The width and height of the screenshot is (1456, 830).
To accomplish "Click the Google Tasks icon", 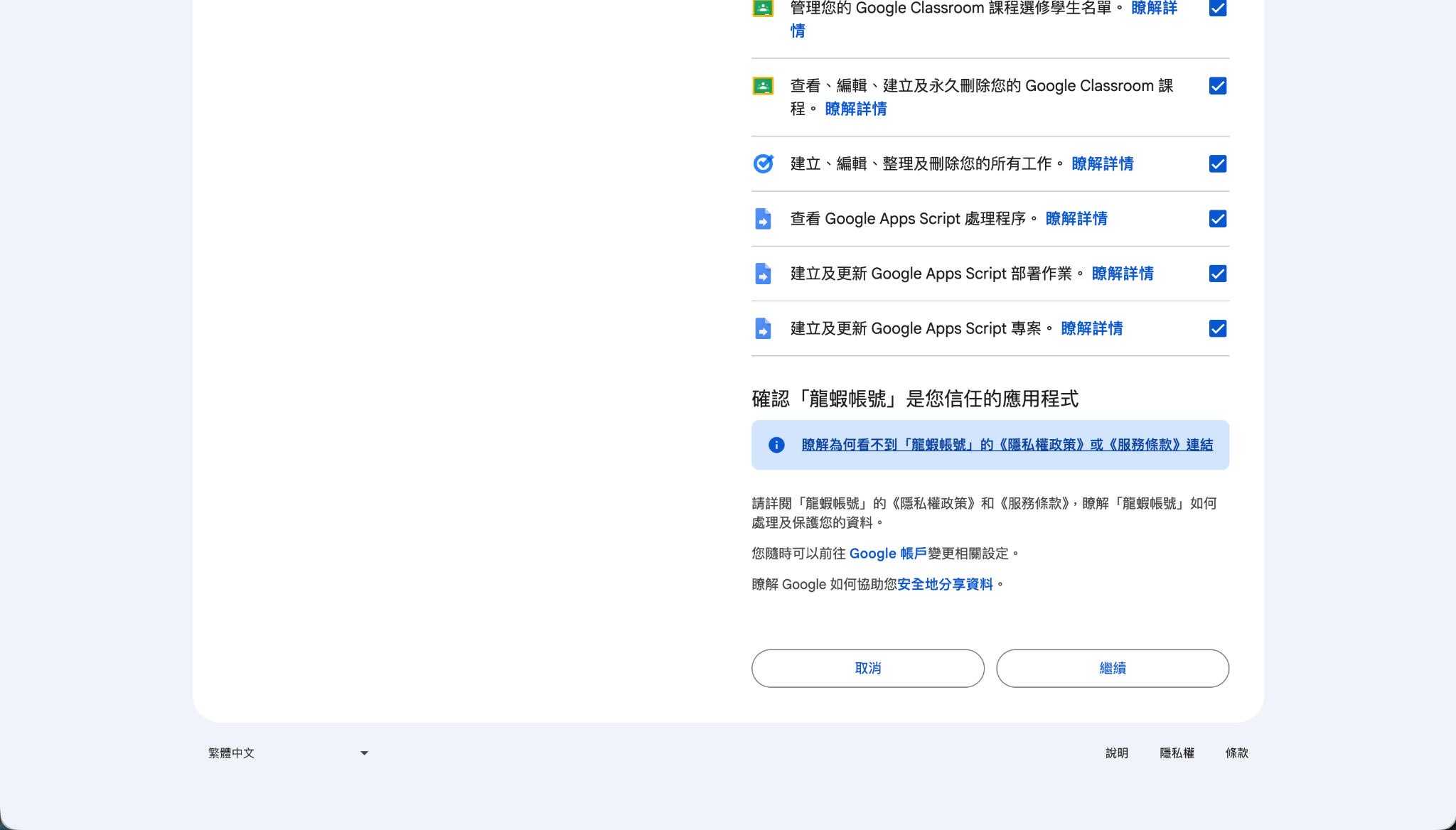I will [763, 164].
